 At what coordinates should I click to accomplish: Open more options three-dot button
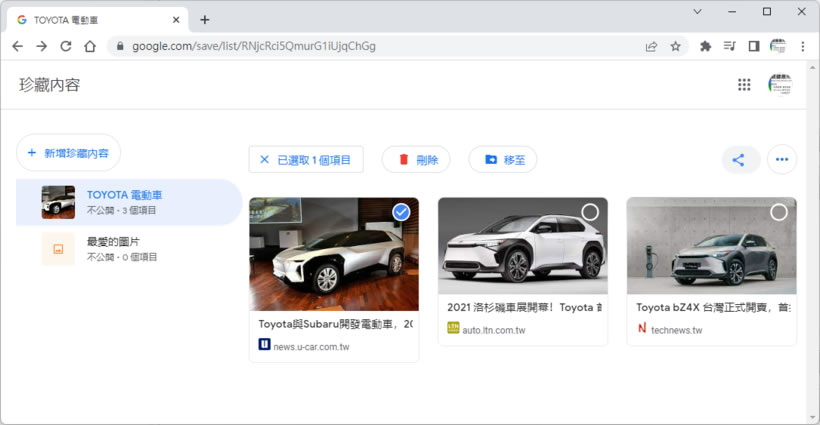click(782, 159)
